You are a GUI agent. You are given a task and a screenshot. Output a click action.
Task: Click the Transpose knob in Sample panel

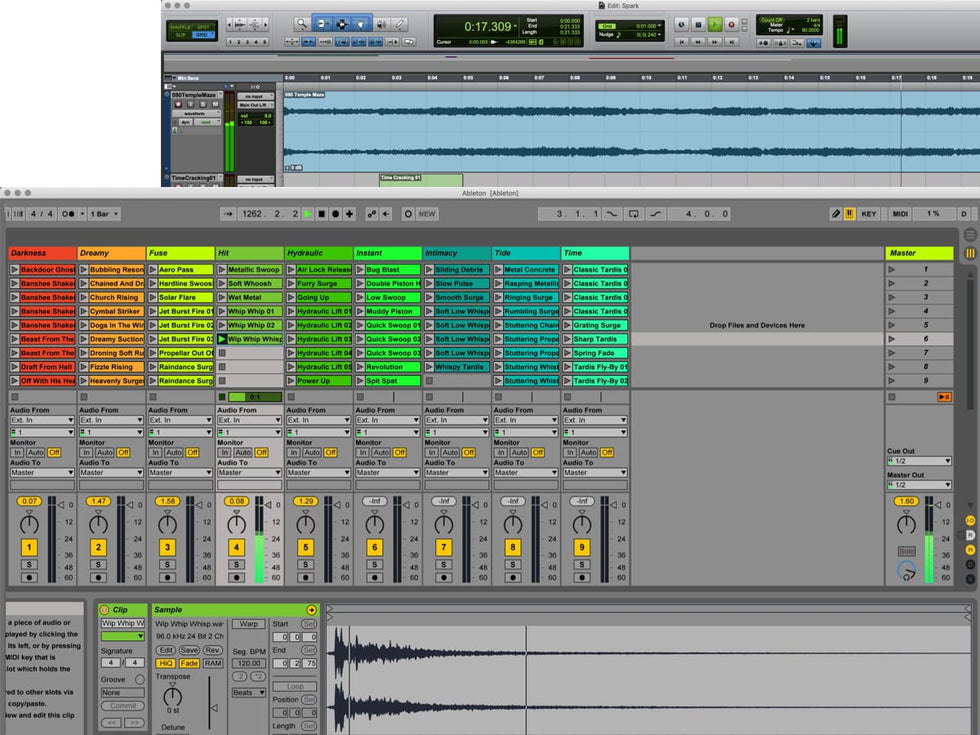point(173,696)
